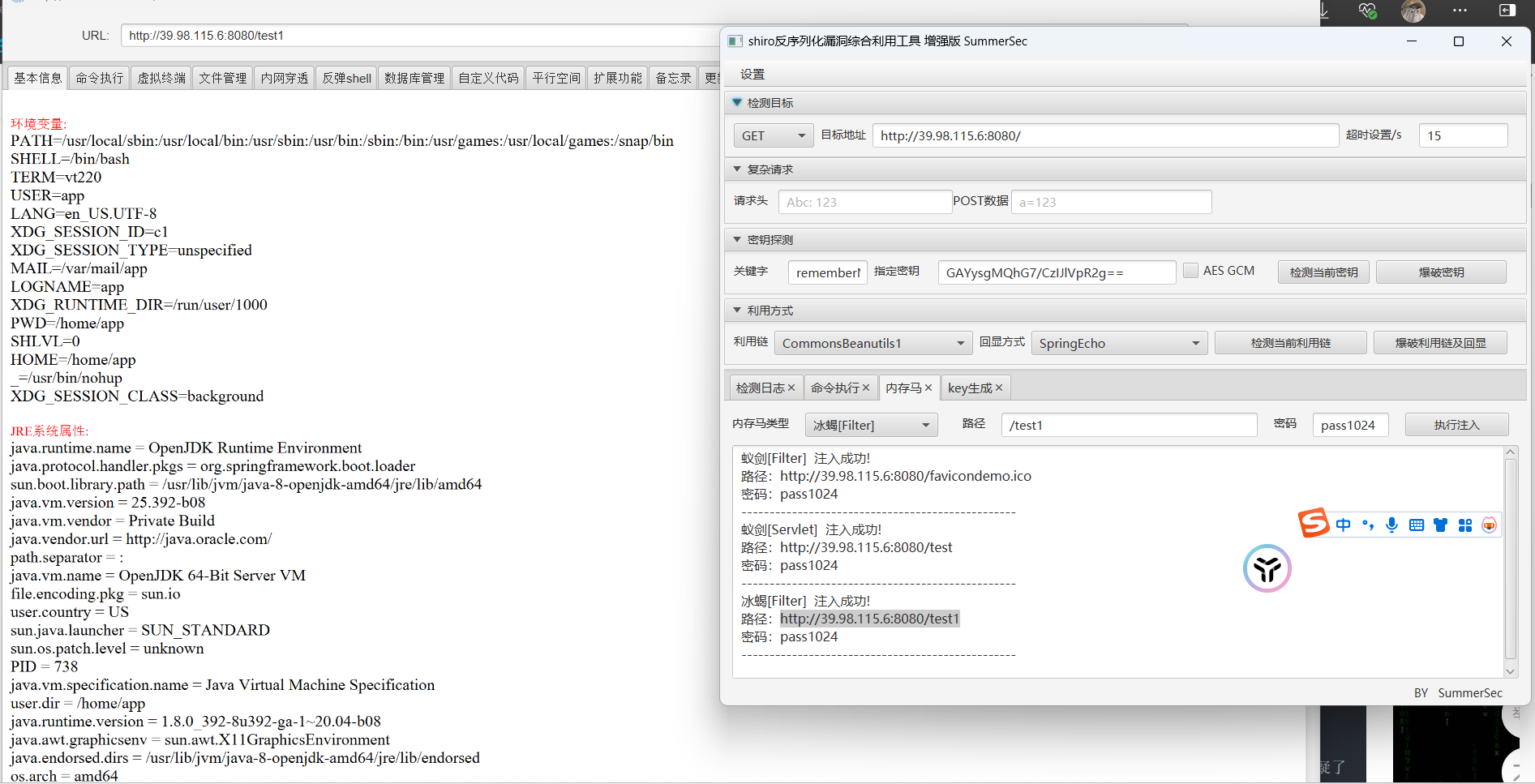
Task: Focus the 请求头 header field
Action: click(x=864, y=202)
